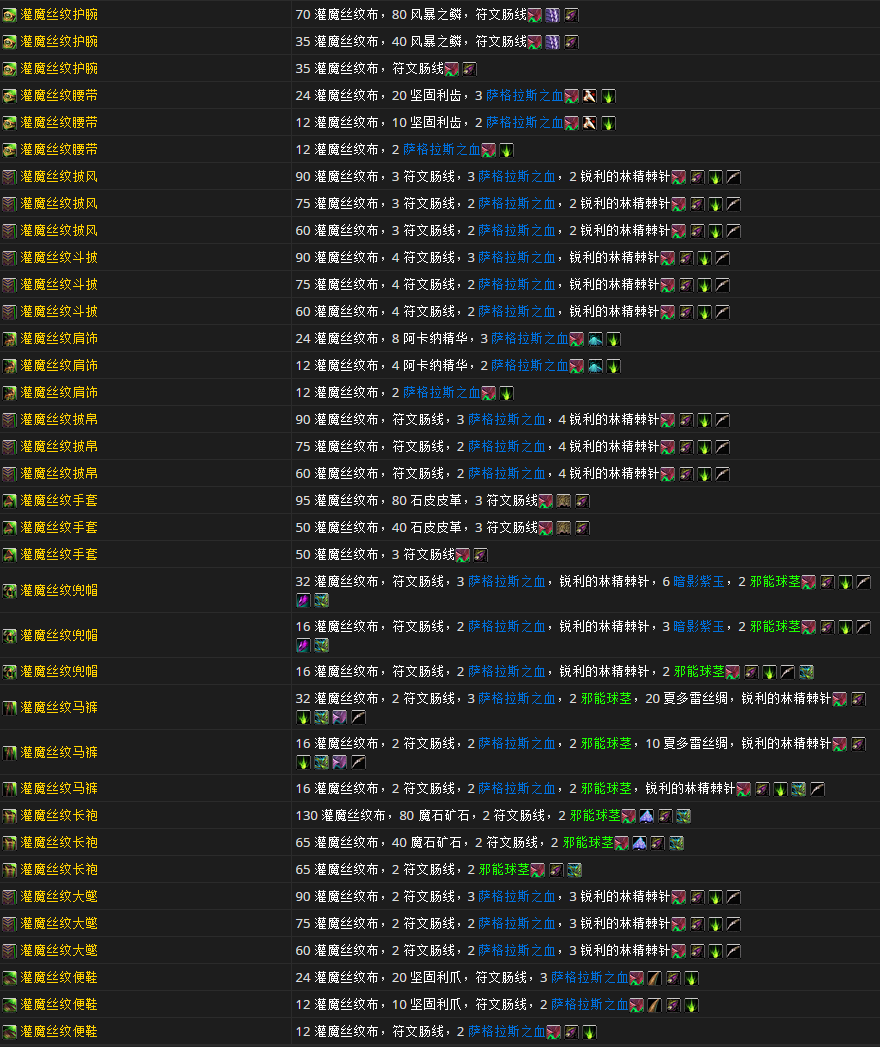Open 萨格拉斯之血 link in 12 灌魔丝纹布, 10 坚固利齿 row
The image size is (880, 1047).
pos(525,122)
